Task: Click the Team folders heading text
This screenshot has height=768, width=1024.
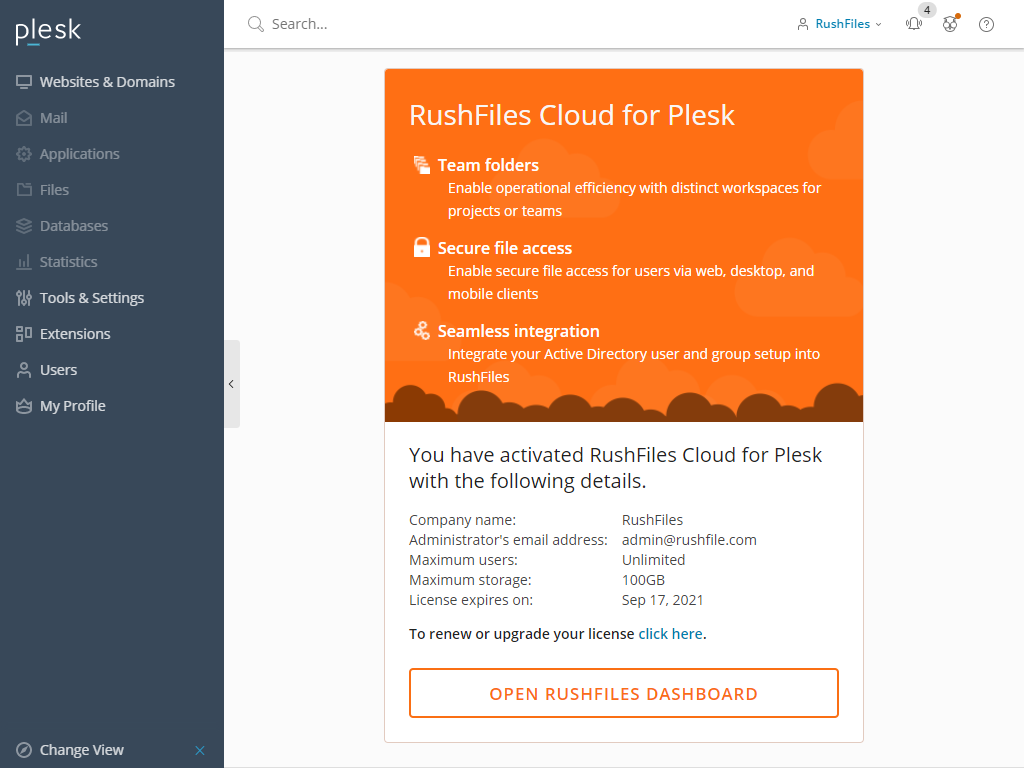Action: [x=488, y=165]
